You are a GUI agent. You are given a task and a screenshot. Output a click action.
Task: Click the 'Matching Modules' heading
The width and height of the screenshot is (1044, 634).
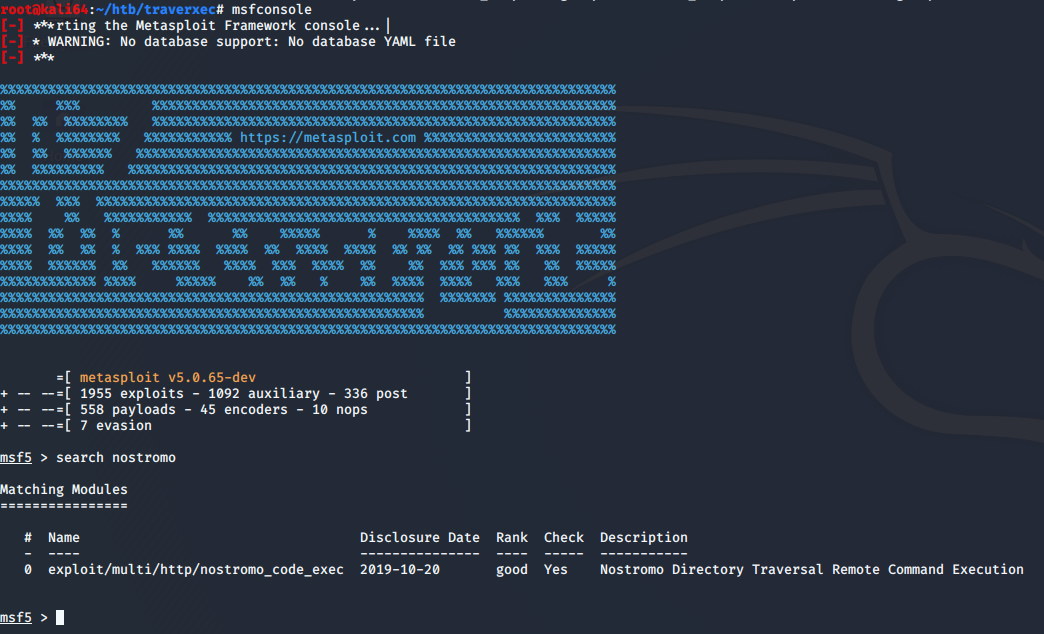[x=64, y=489]
